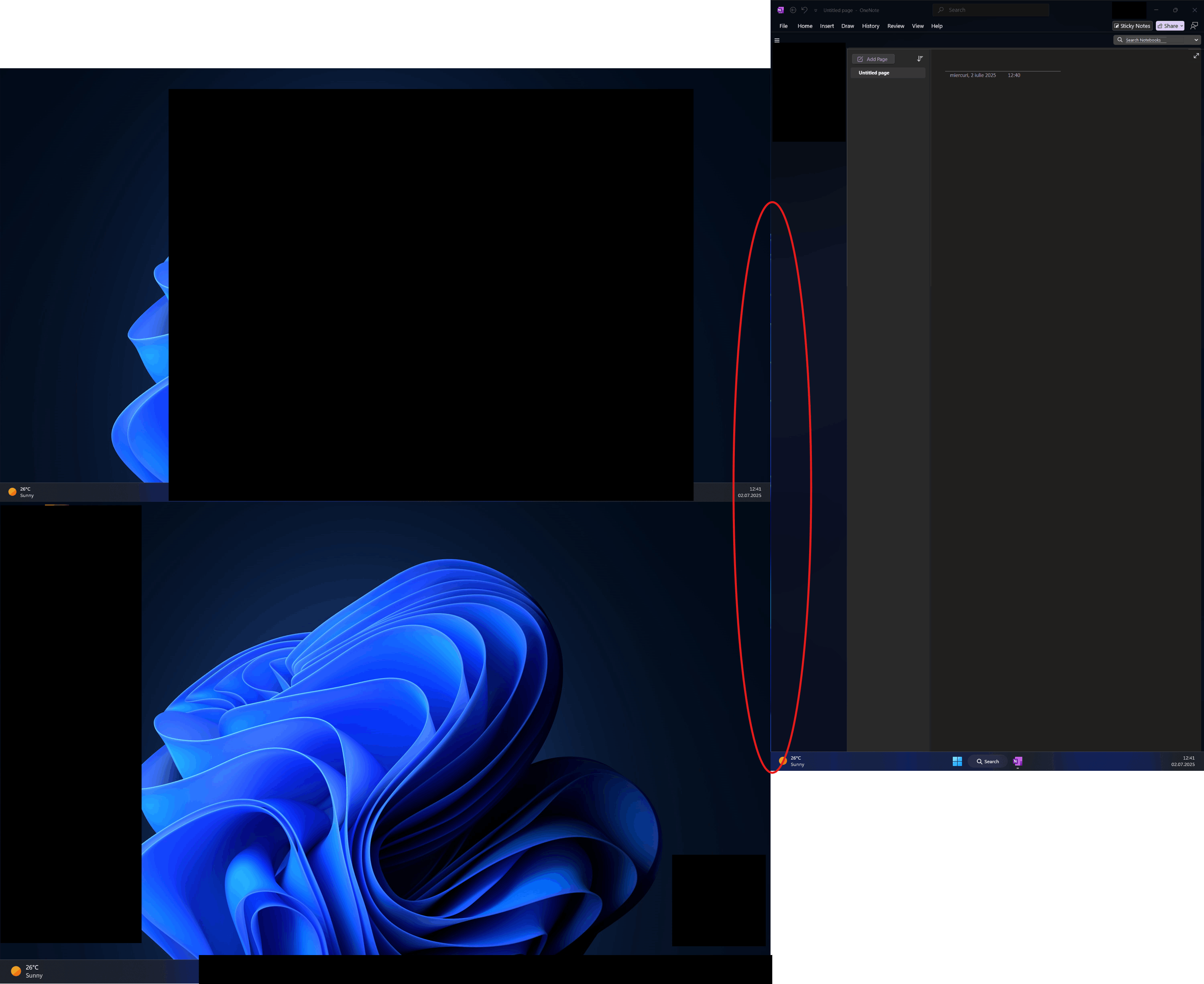1204x984 pixels.
Task: Open the feedback person icon near Share
Action: click(x=1194, y=26)
